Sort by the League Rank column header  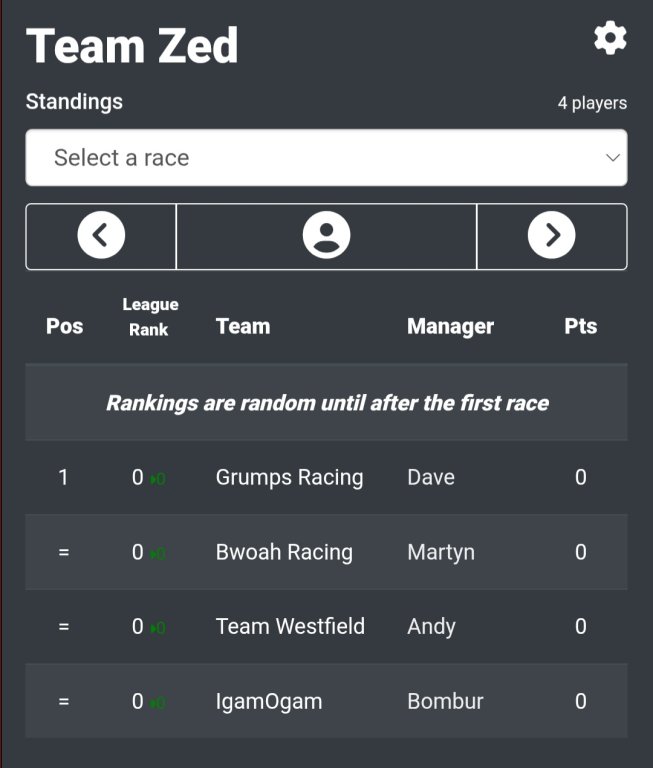(150, 317)
